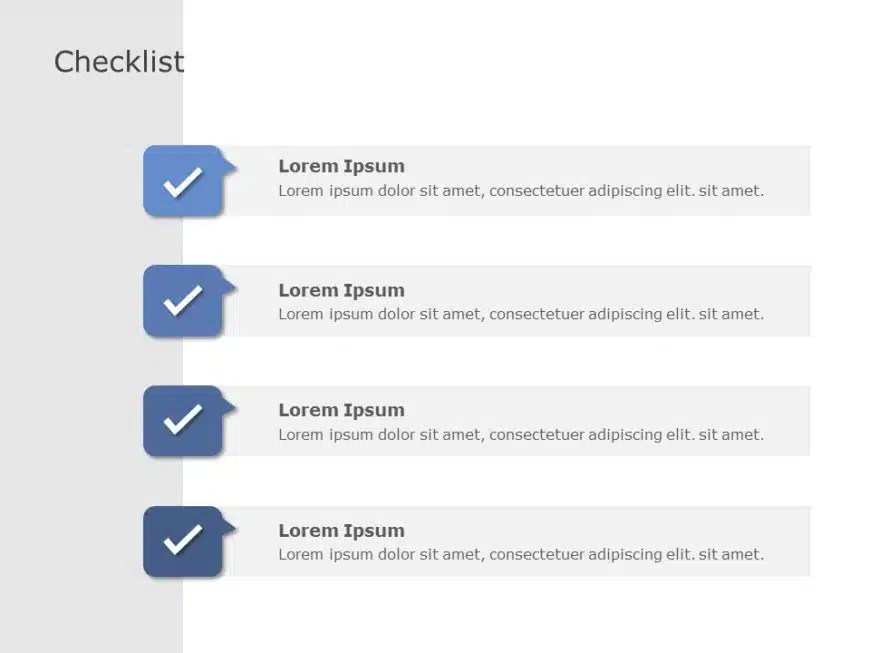Click the empty right end of the first gray bar
The width and height of the screenshot is (870, 653).
tap(788, 181)
